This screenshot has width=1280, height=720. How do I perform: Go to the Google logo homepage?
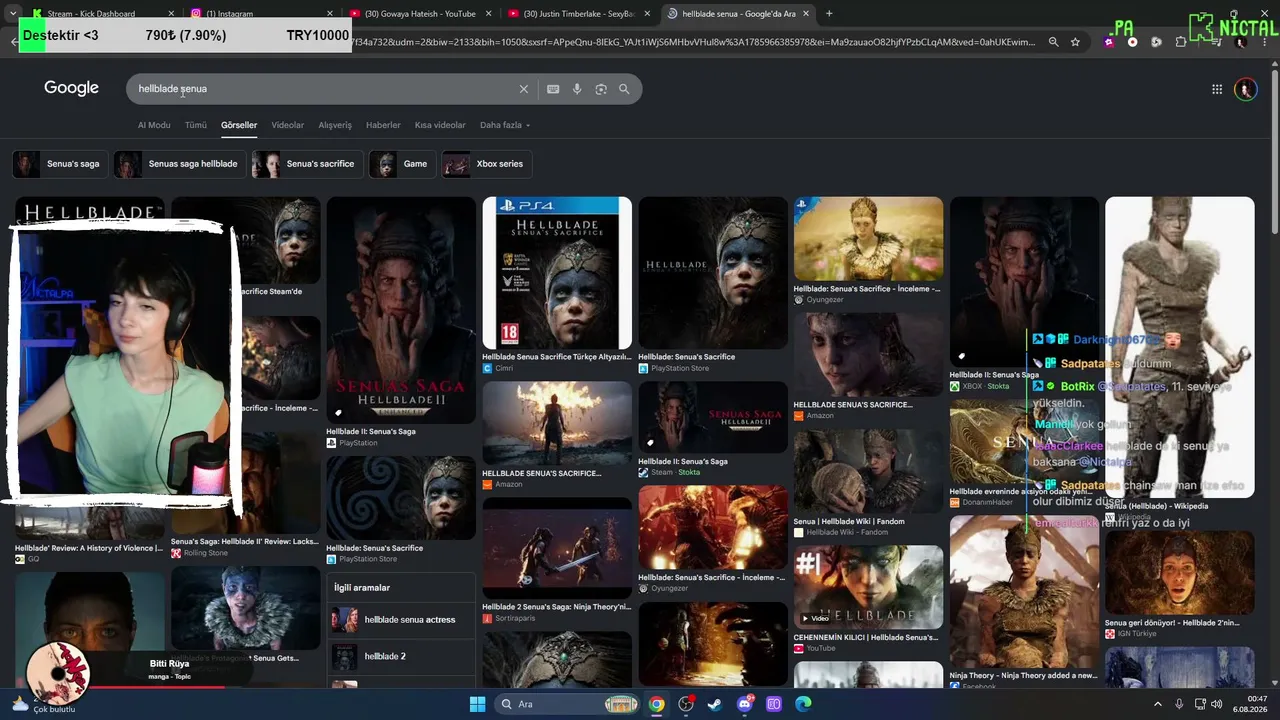point(71,88)
